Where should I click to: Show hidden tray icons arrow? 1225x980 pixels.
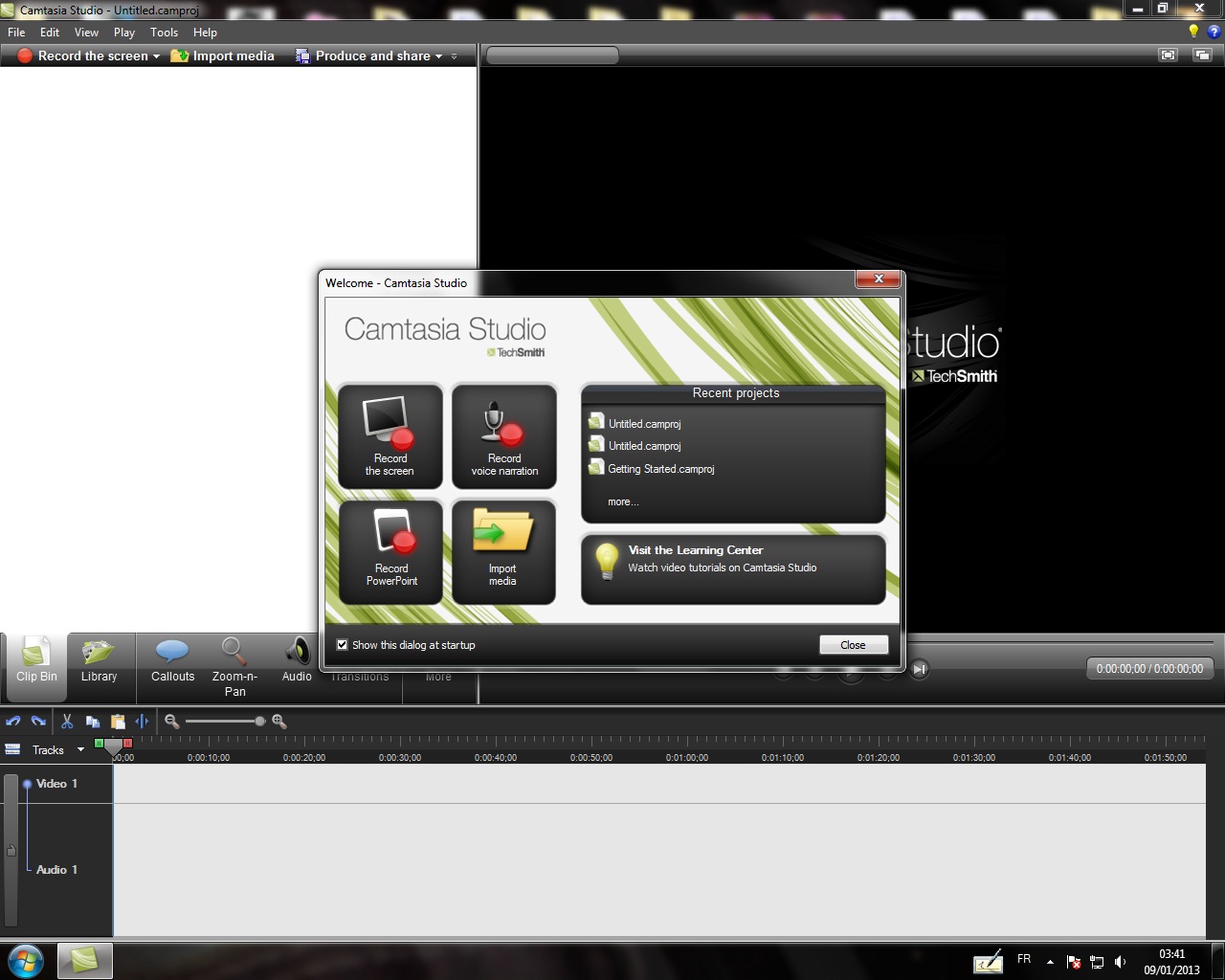pyautogui.click(x=1050, y=962)
